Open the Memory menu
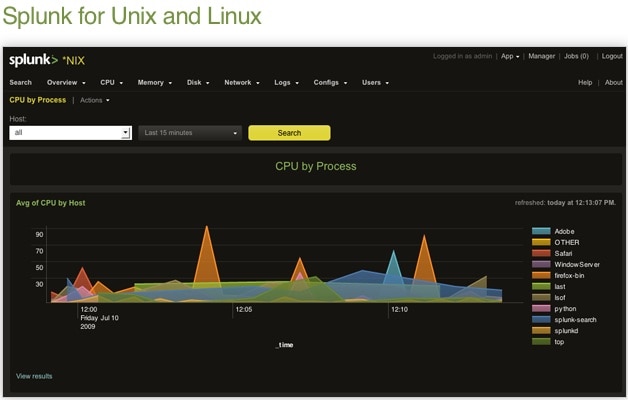628x400 pixels. pyautogui.click(x=154, y=82)
